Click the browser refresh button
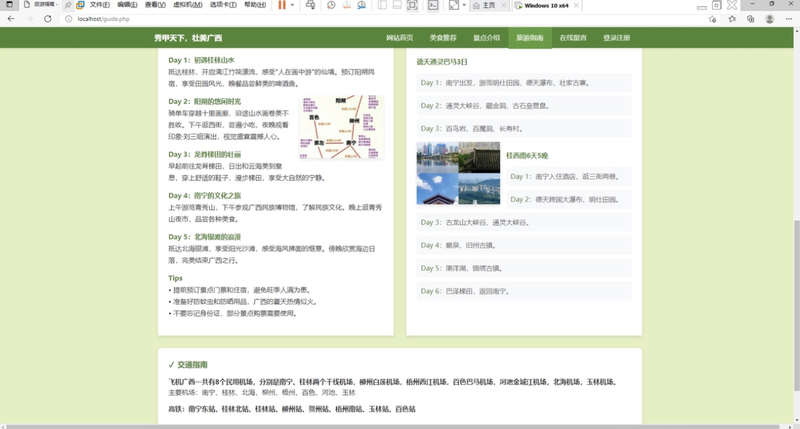This screenshot has height=429, width=800. pos(47,19)
